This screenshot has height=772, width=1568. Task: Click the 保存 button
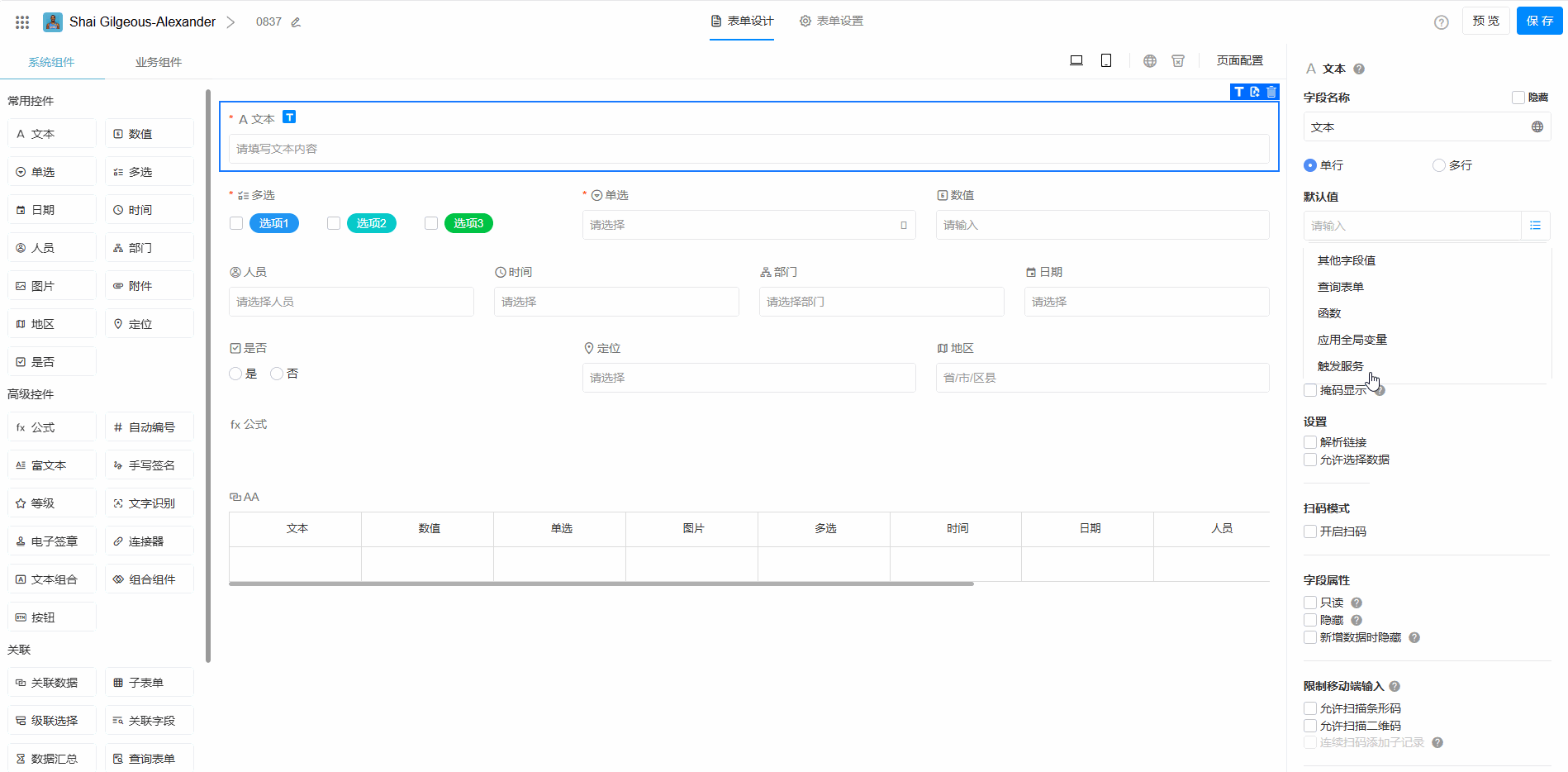tap(1538, 21)
